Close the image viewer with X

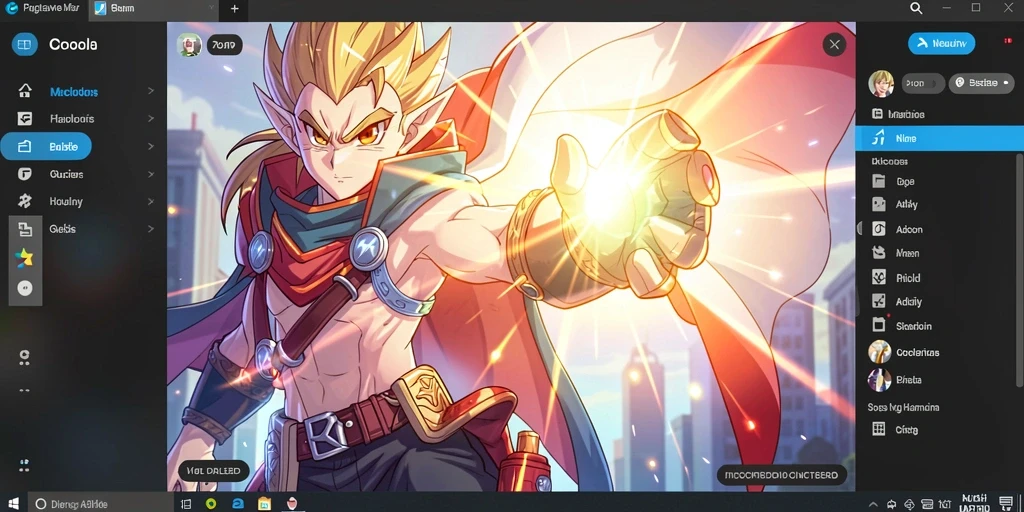[x=834, y=44]
